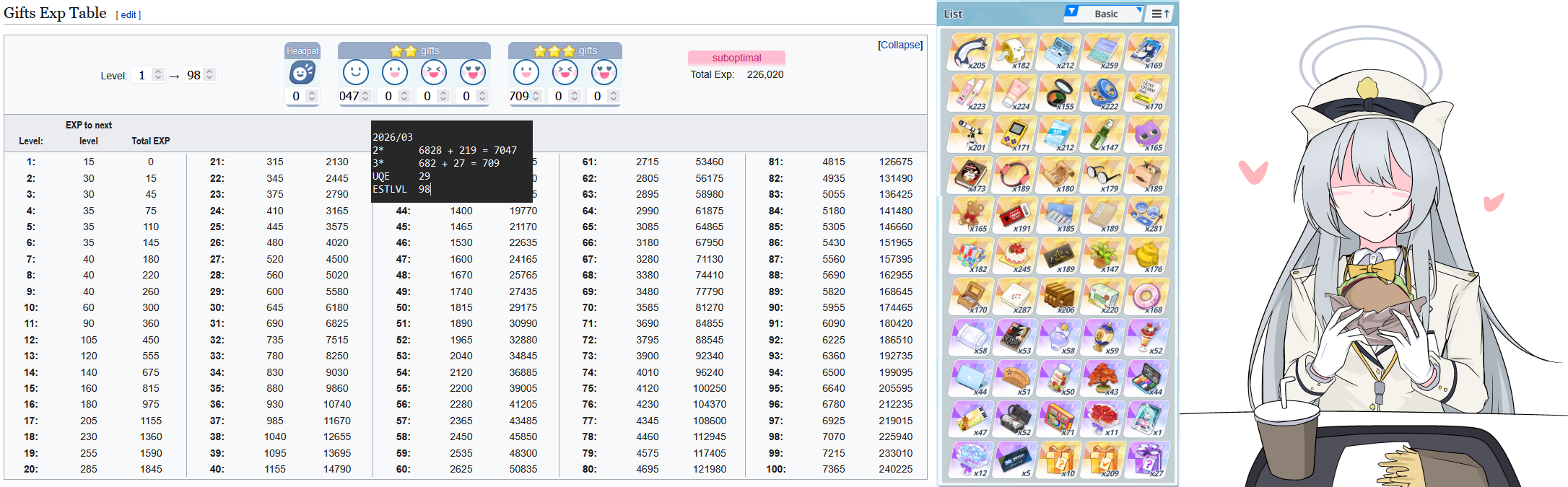Click the plain smiley face under two-star gifts
The height and width of the screenshot is (487, 1568).
click(x=355, y=73)
